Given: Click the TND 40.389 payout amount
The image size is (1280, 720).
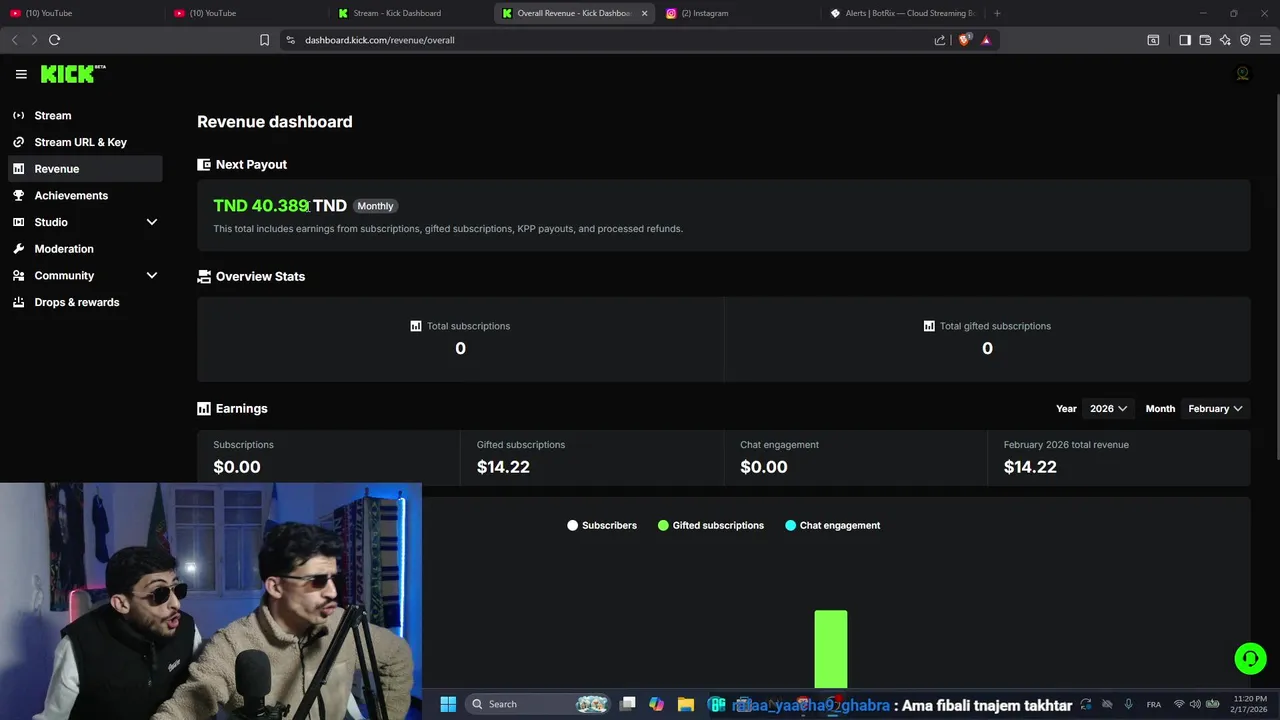Looking at the screenshot, I should click(280, 205).
